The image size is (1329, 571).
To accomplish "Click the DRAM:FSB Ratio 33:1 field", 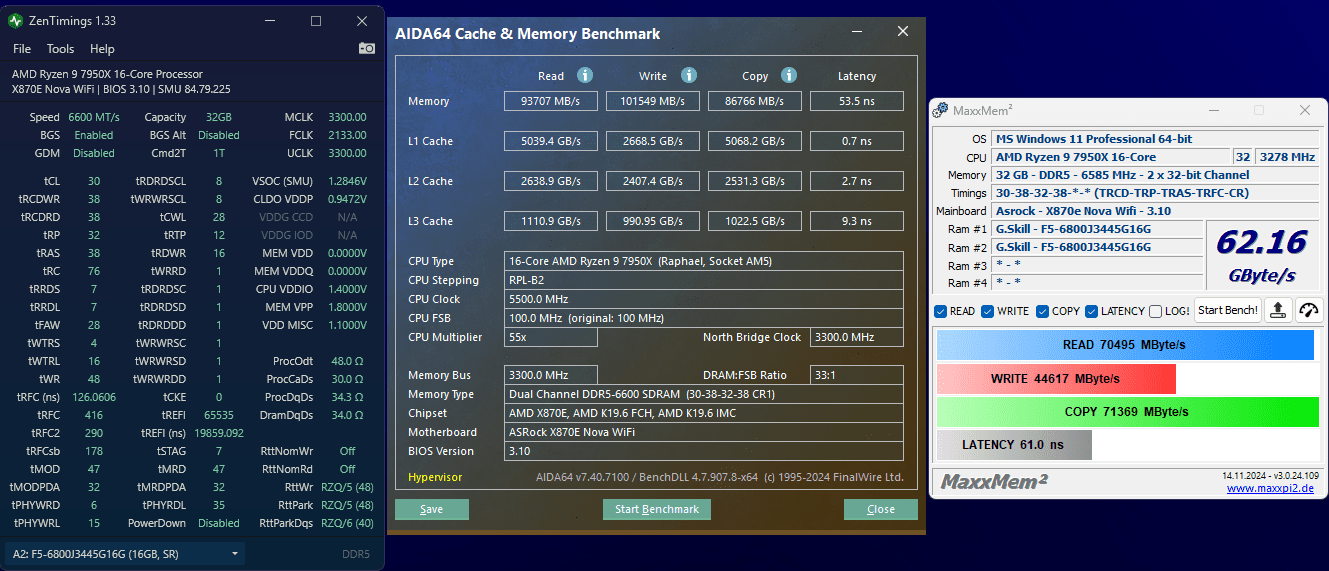I will [856, 375].
